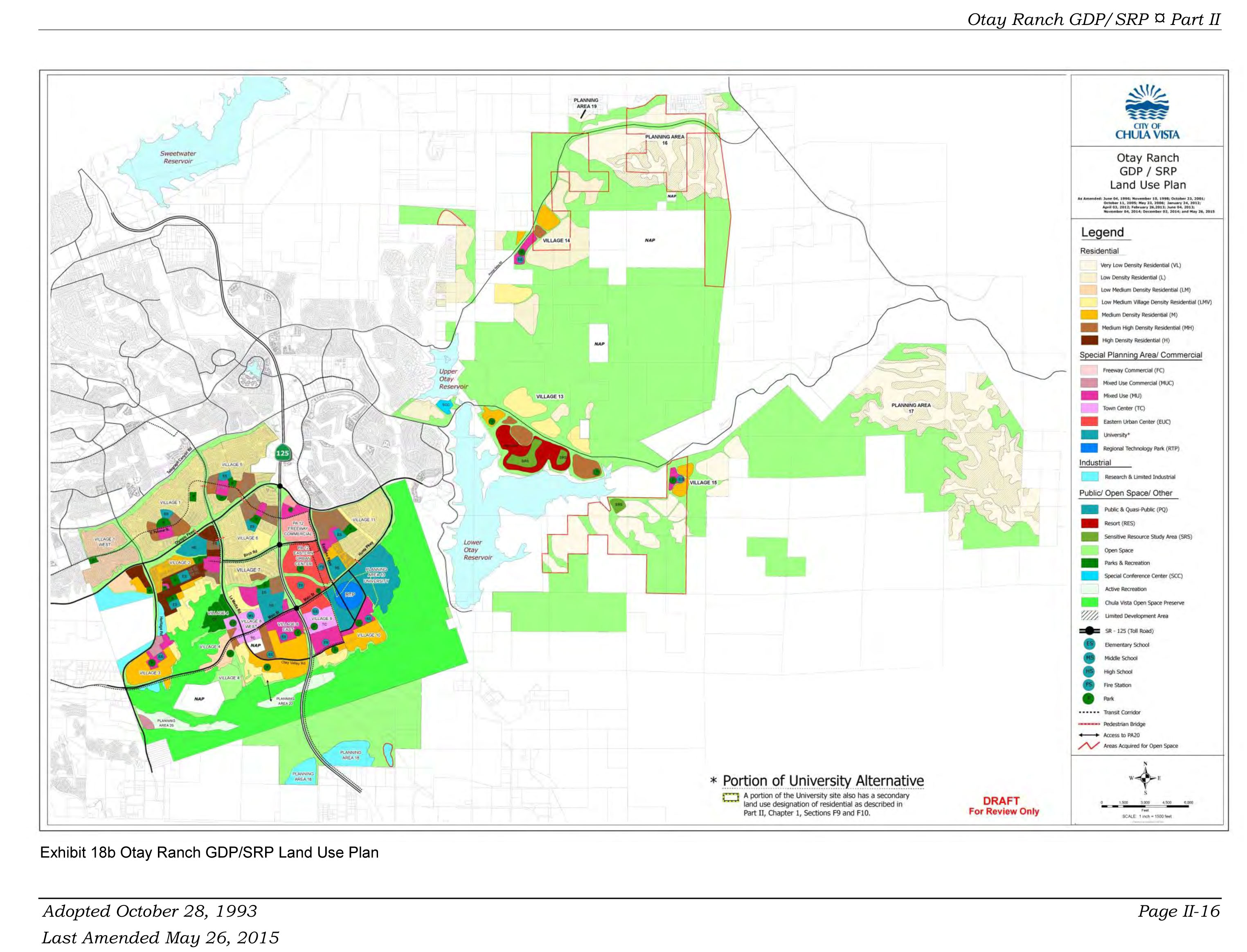The height and width of the screenshot is (952, 1247).
Task: Select the Mixed Use Commercial (MUC) swatch
Action: (1089, 383)
